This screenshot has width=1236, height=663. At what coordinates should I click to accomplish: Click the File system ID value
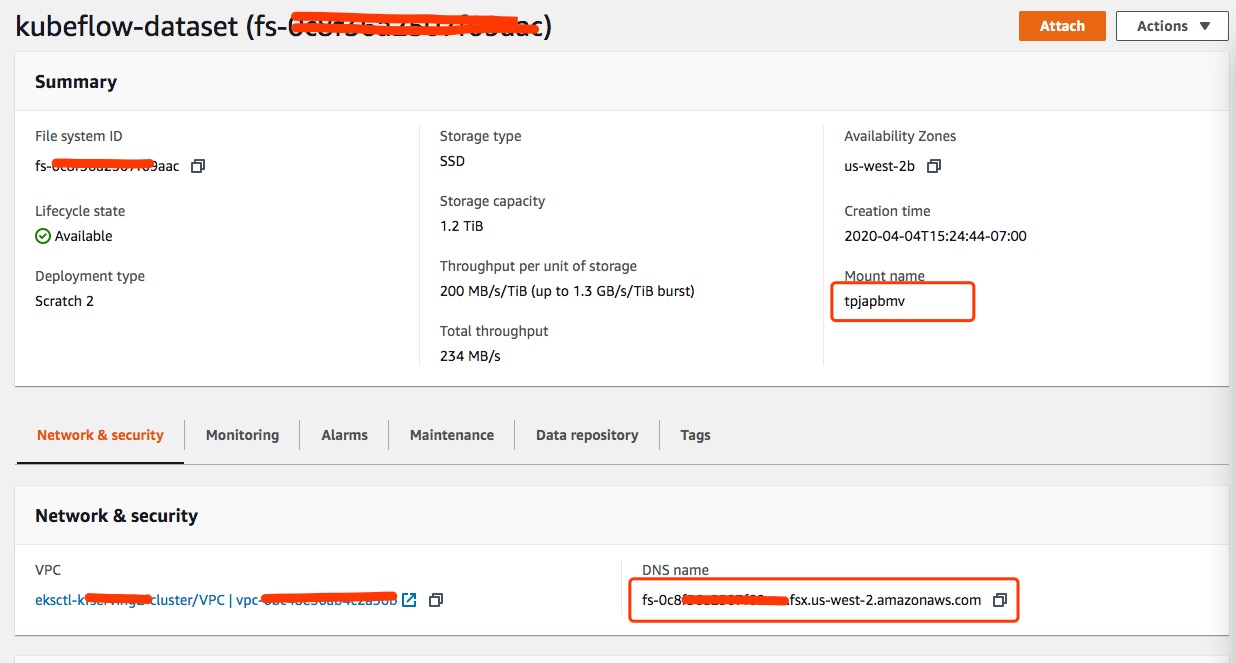coord(107,166)
